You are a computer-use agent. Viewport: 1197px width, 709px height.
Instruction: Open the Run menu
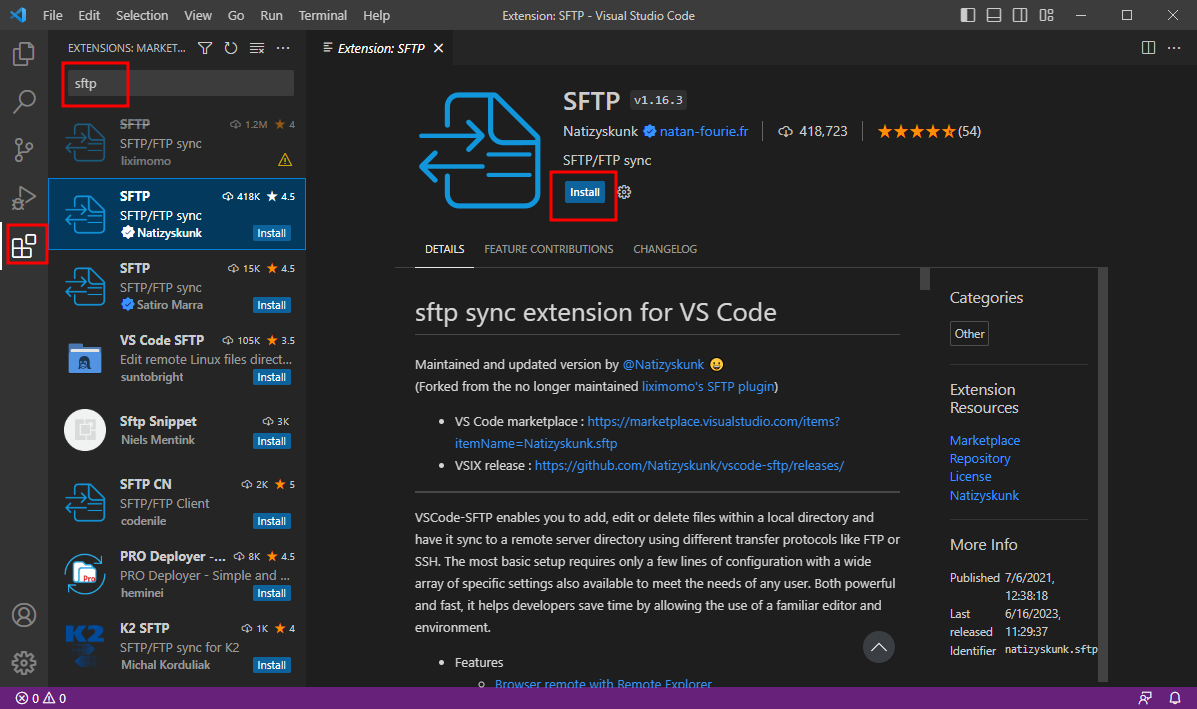pyautogui.click(x=271, y=15)
